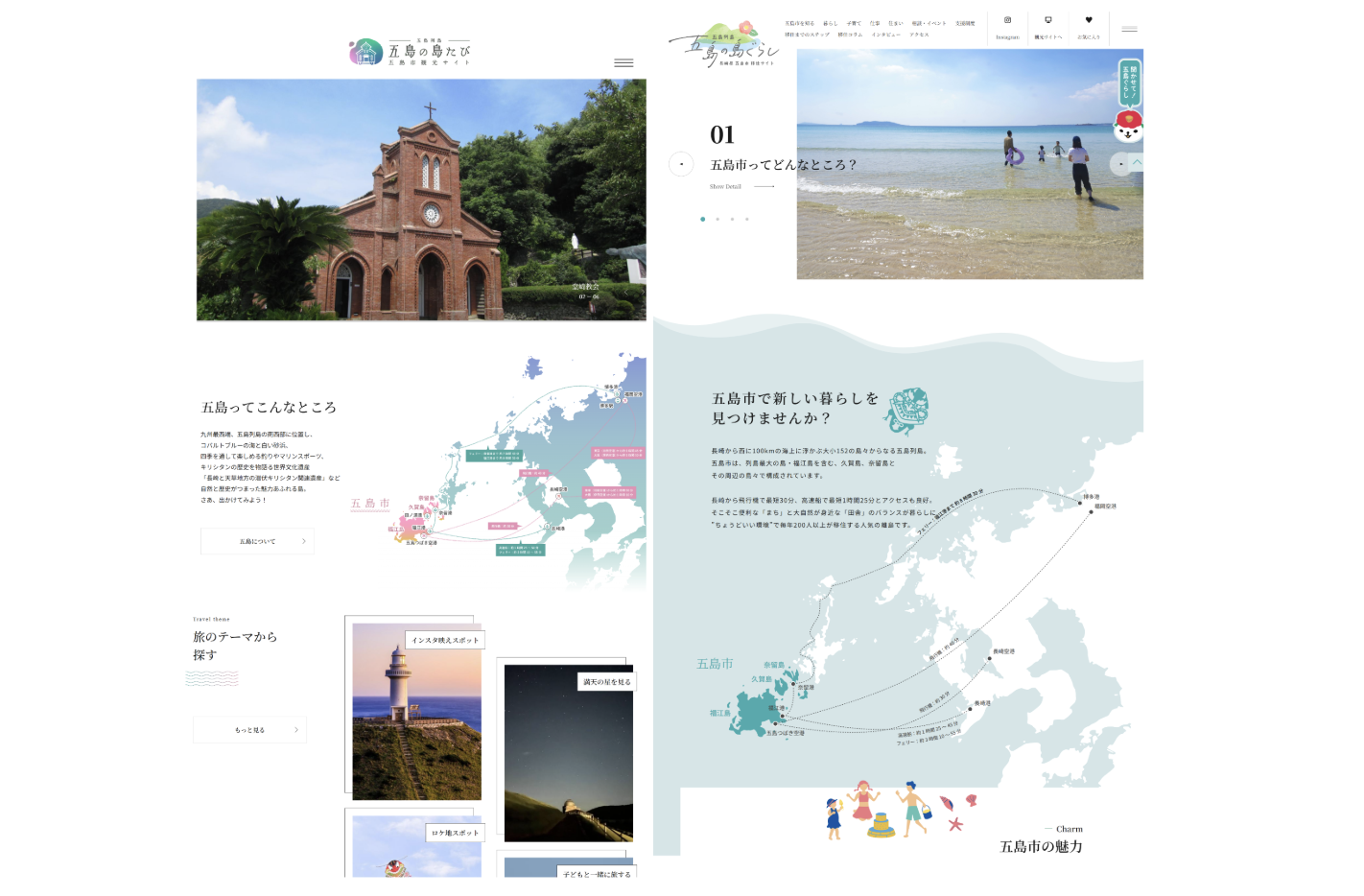The width and height of the screenshot is (1364, 896).
Task: Open favorites via the heart icon
Action: click(1088, 20)
